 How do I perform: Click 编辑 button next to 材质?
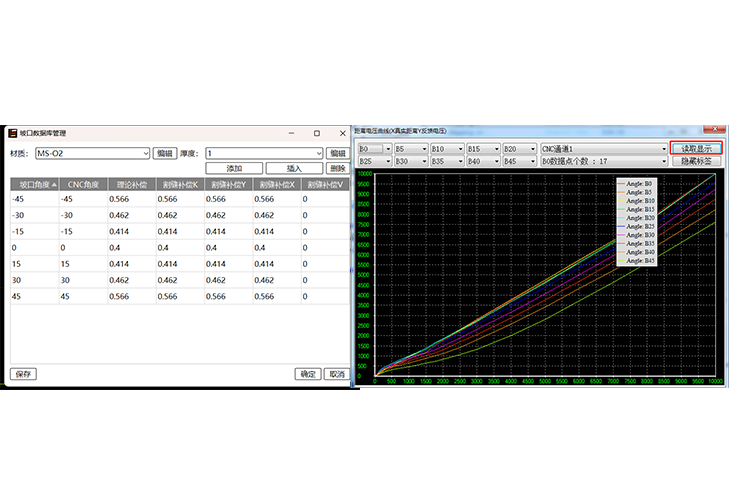point(164,153)
